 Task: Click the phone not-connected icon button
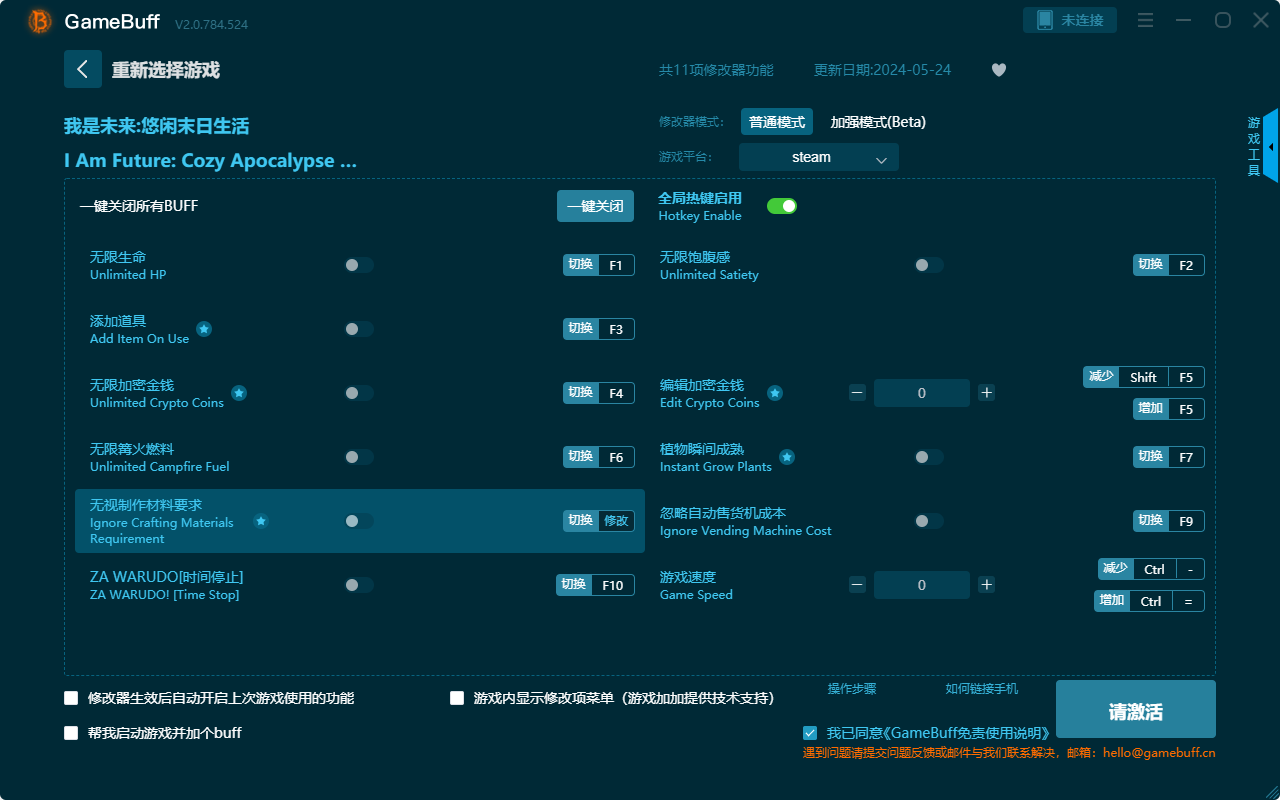(x=1070, y=20)
